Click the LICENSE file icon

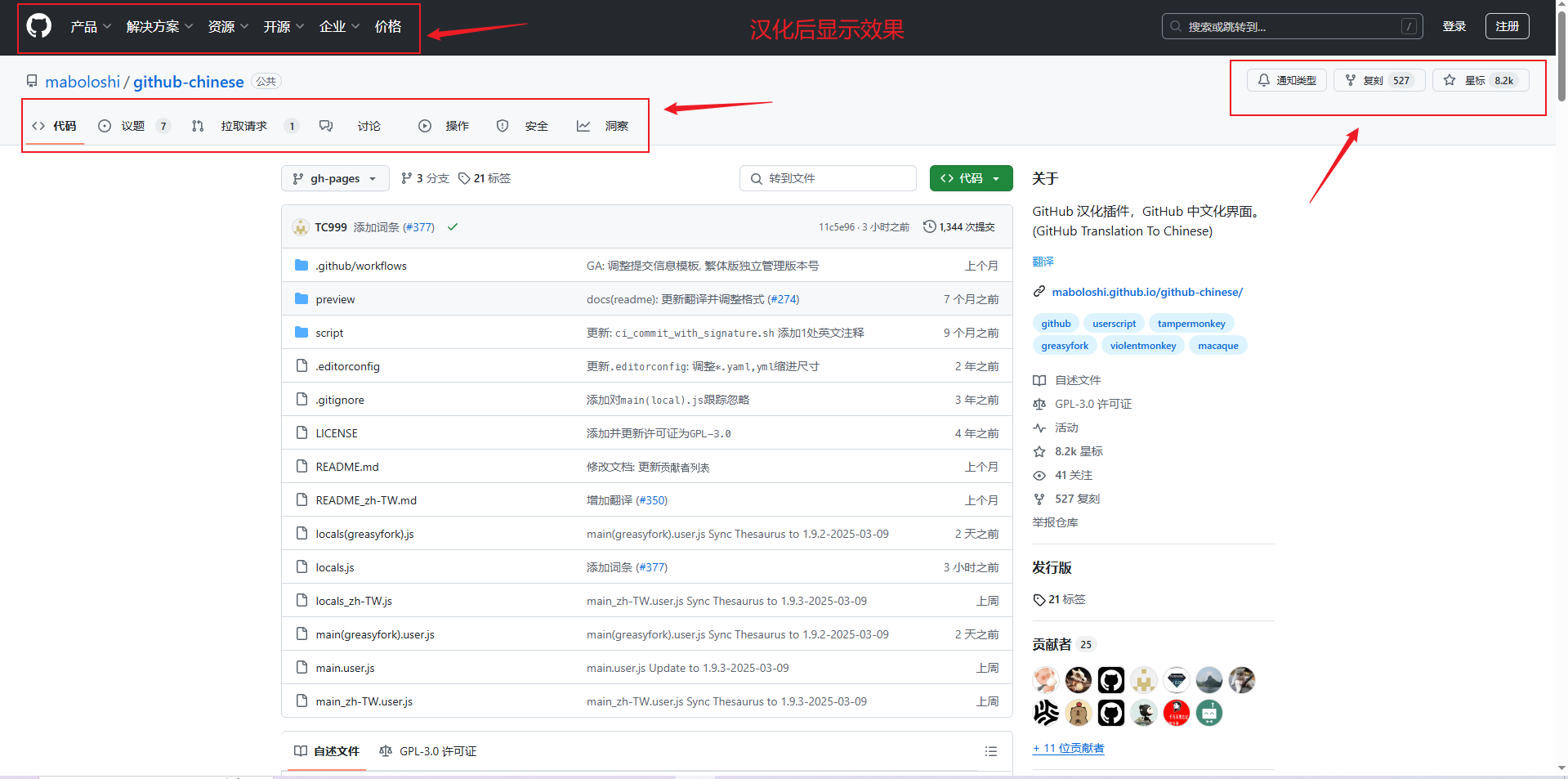click(x=302, y=432)
